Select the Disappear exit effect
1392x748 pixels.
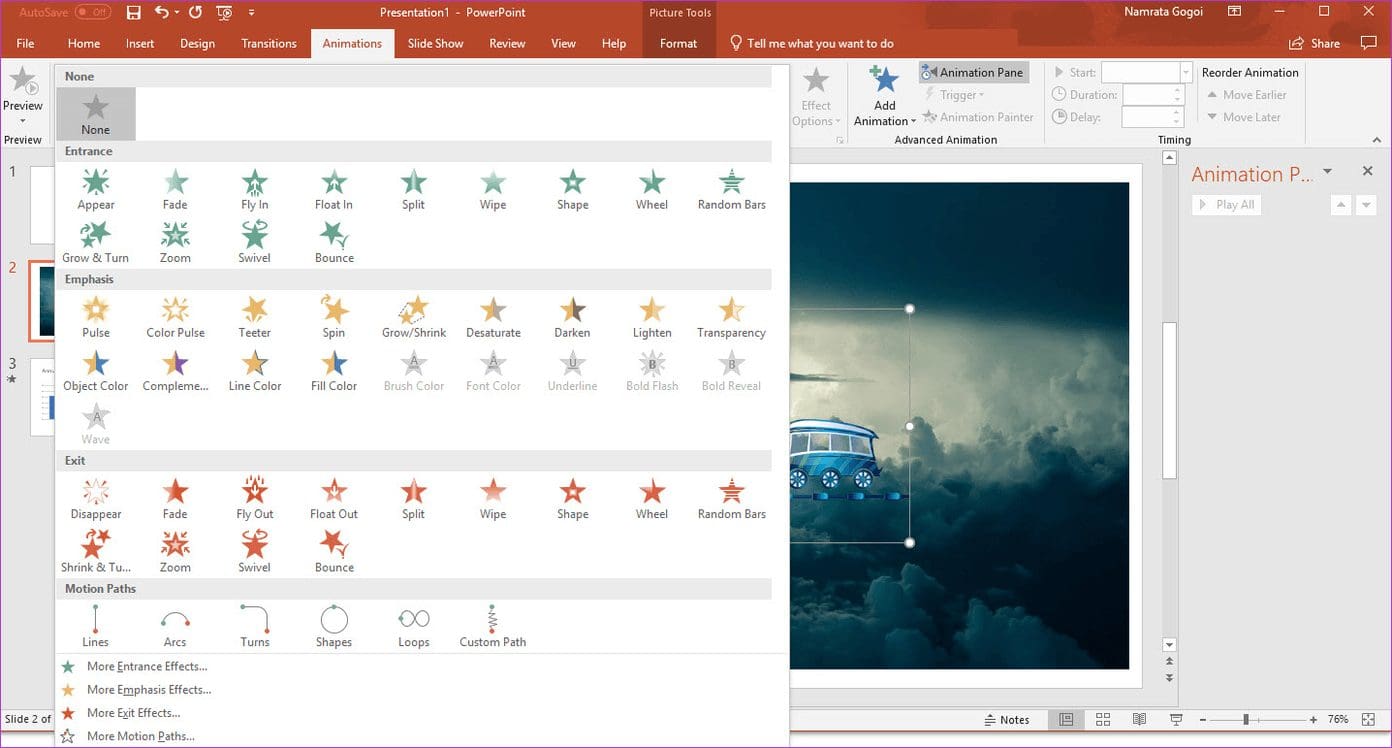coord(95,498)
